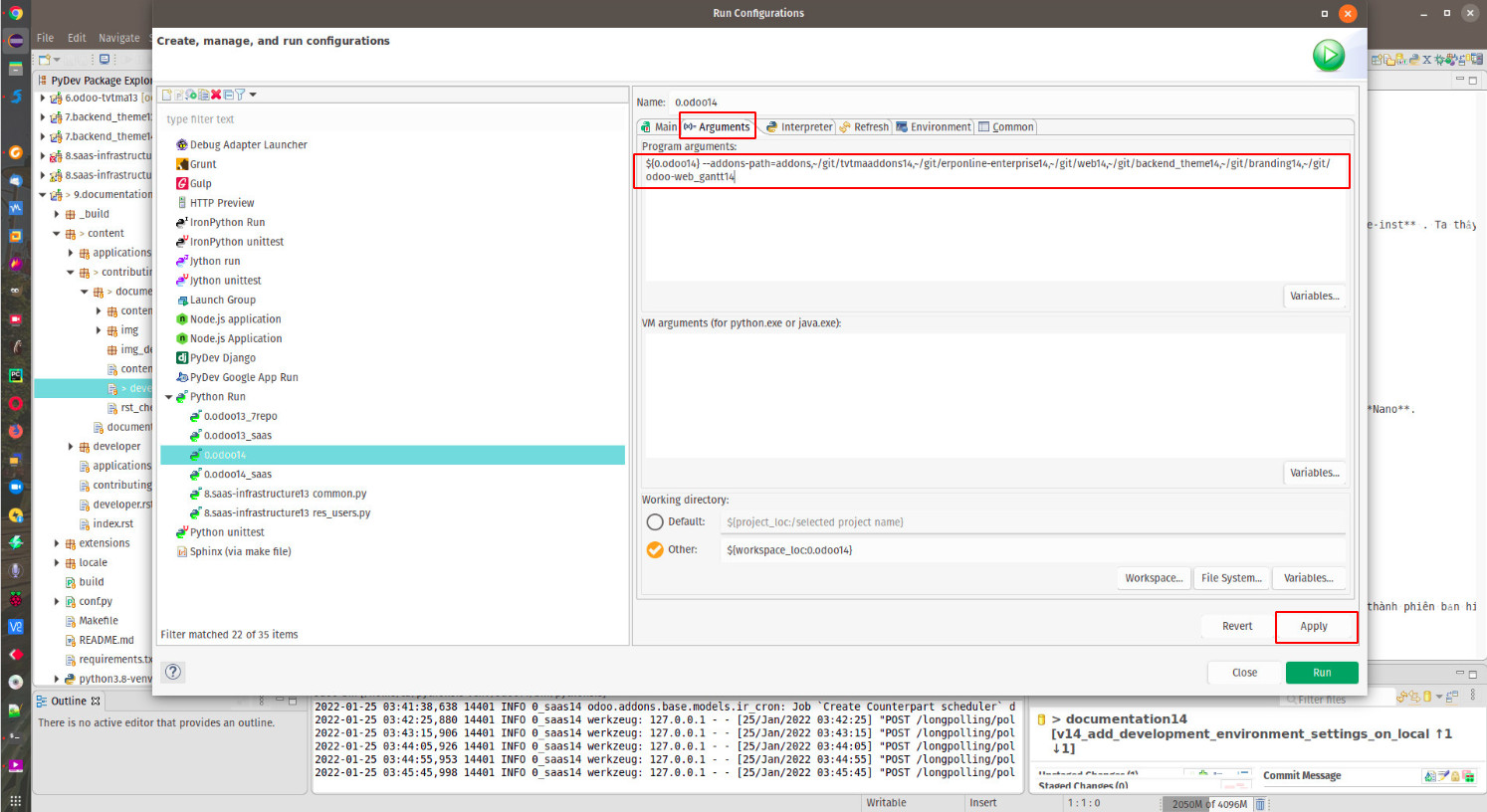The width and height of the screenshot is (1487, 812).
Task: Expand the developer folder in Package Explorer
Action: [71, 447]
